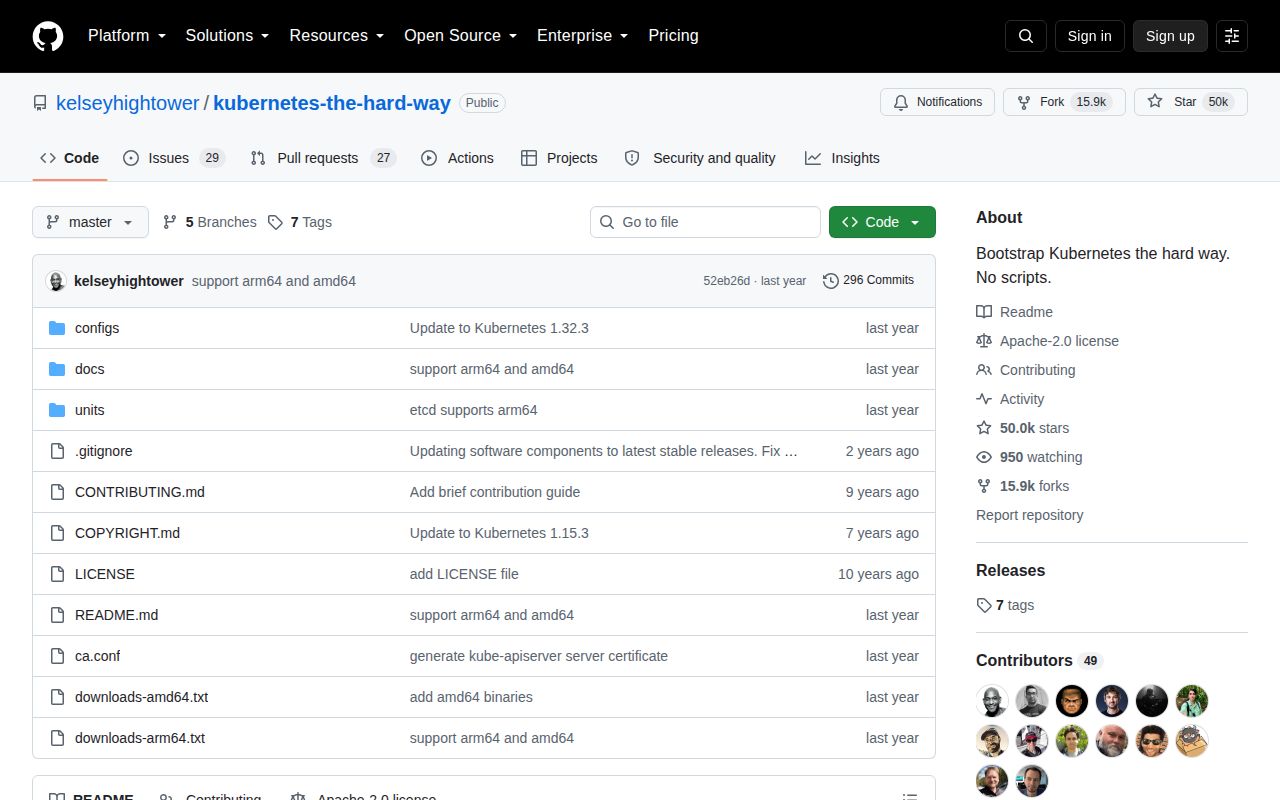Expand the Resources menu
Image resolution: width=1280 pixels, height=800 pixels.
point(337,36)
